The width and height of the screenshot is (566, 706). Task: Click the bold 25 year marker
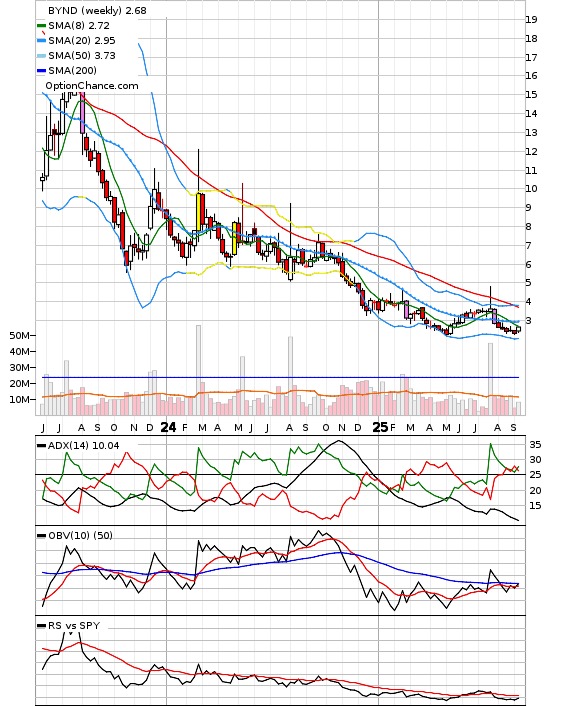380,427
